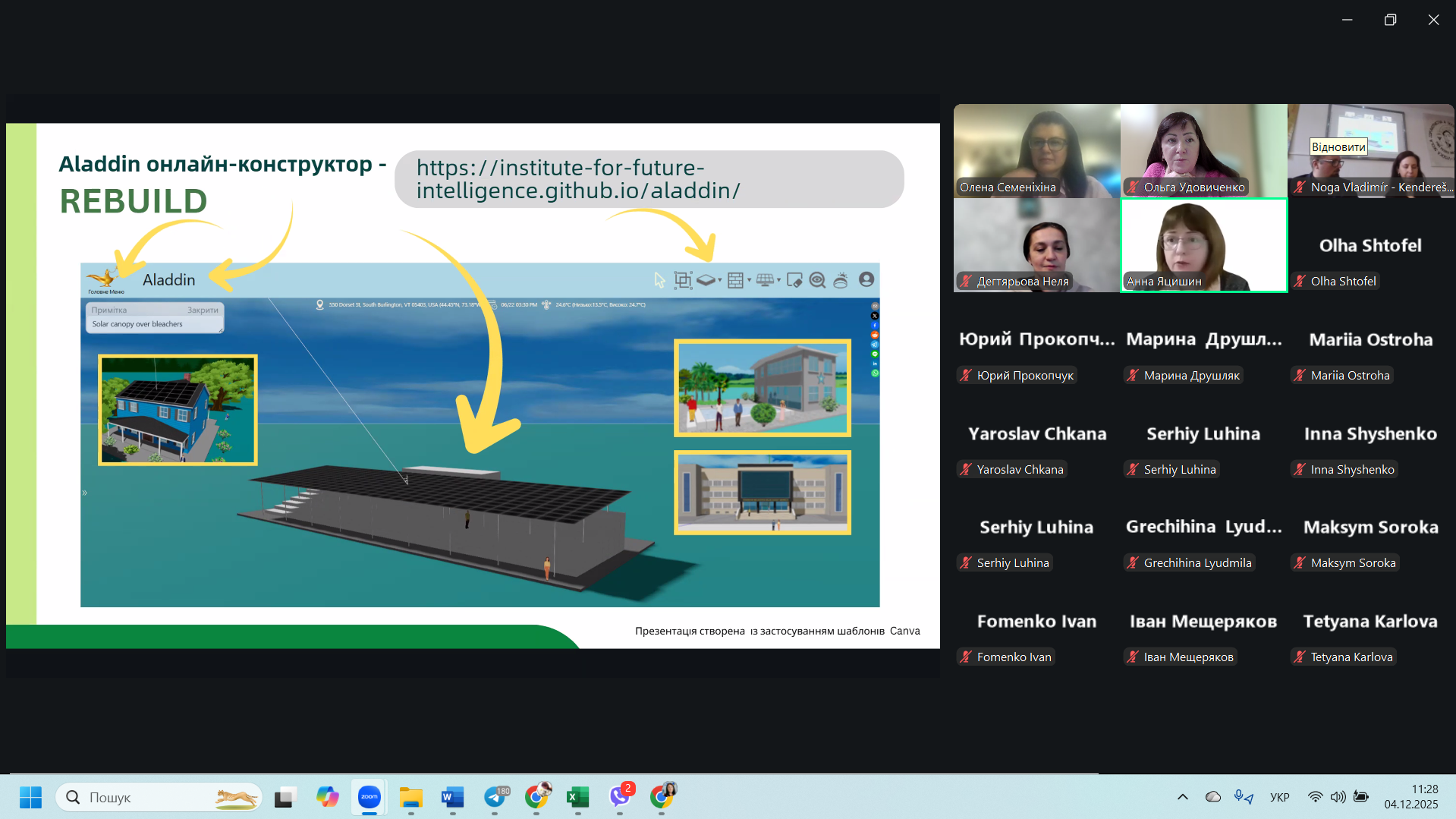
Task: Share the scene on WhatsApp
Action: [874, 373]
